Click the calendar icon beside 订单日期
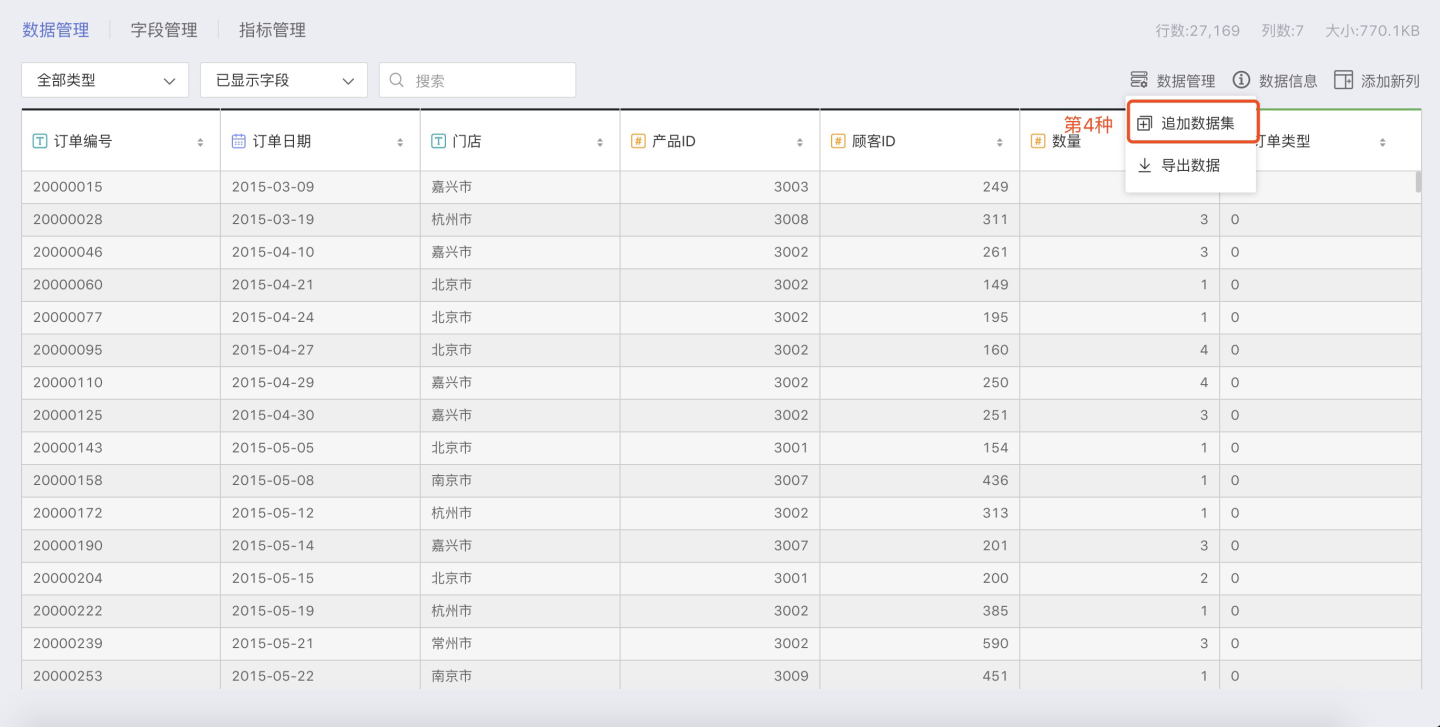This screenshot has width=1440, height=727. 239,142
